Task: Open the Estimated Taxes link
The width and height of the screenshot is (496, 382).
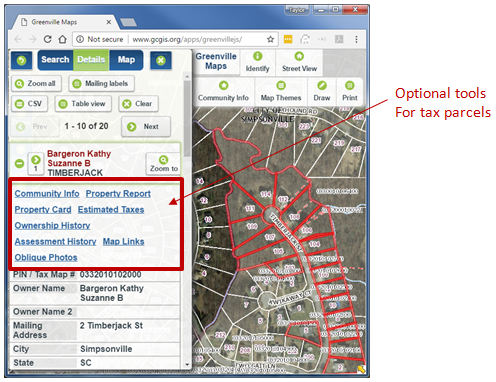Action: [x=111, y=210]
